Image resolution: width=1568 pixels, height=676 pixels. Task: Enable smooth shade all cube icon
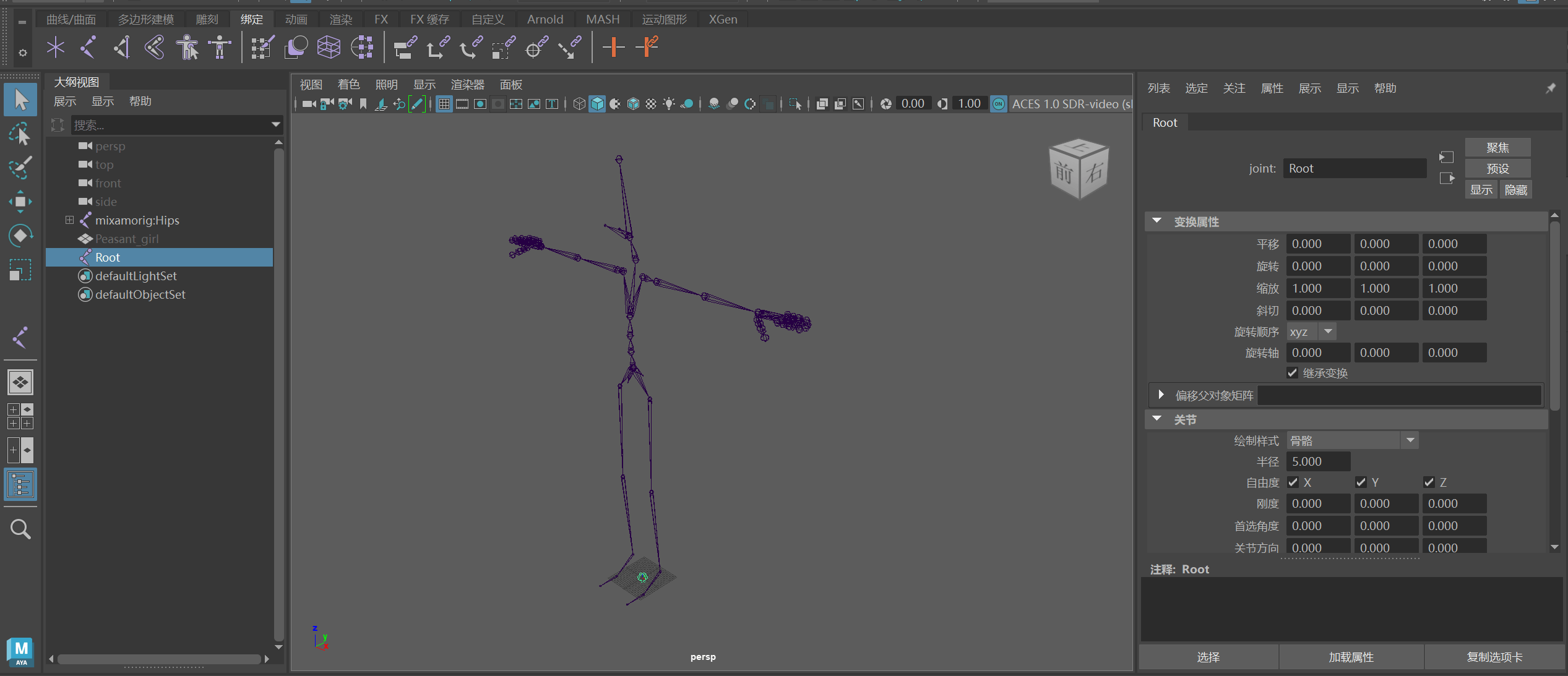click(x=597, y=104)
